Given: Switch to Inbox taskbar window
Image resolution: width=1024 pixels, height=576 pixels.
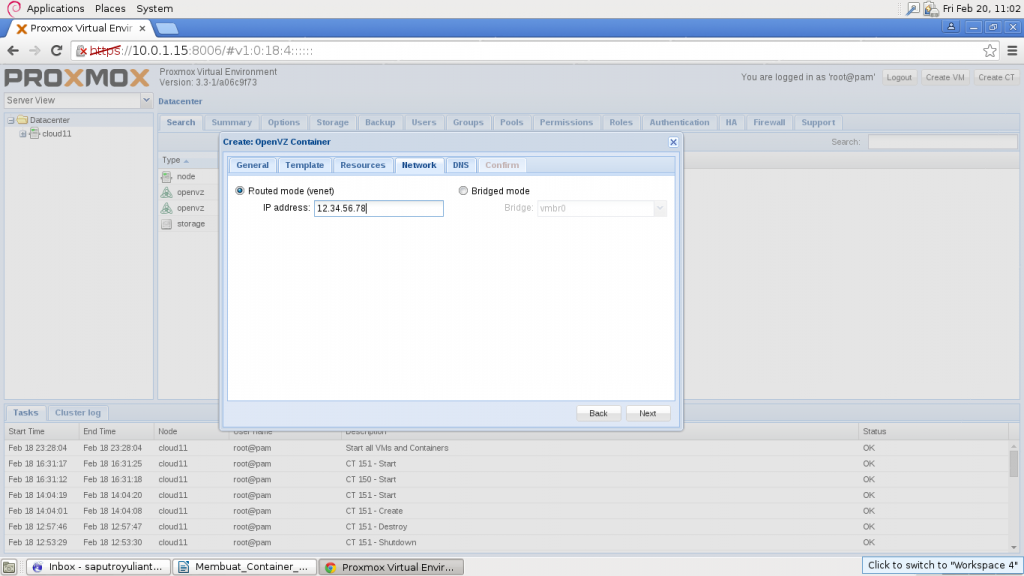Looking at the screenshot, I should (99, 567).
